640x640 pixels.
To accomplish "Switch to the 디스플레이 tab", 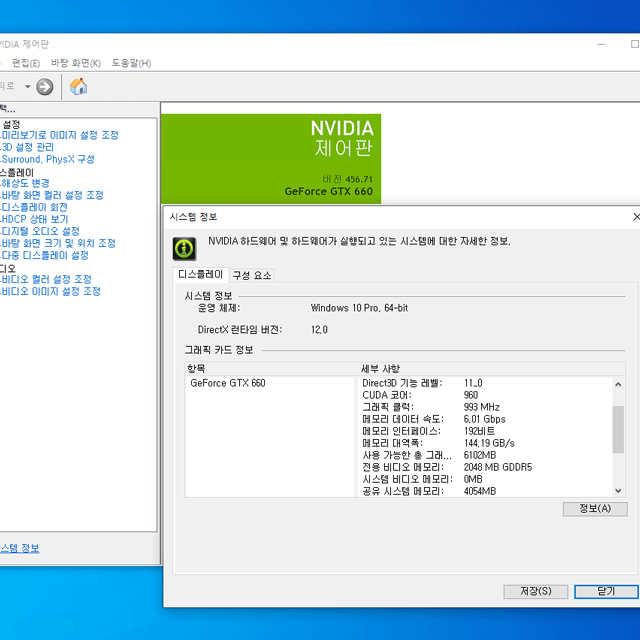I will coord(200,275).
